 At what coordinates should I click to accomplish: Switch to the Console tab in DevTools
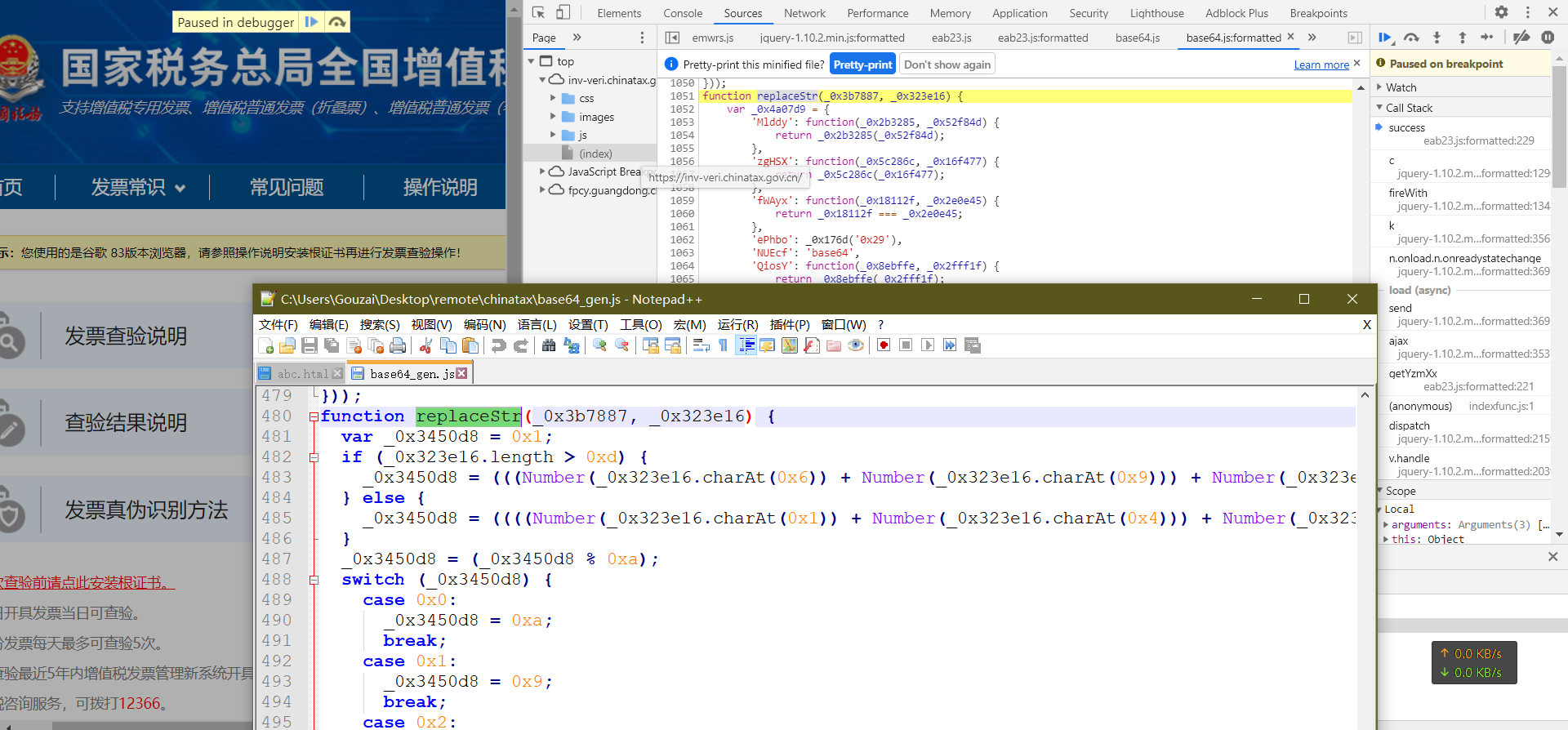[x=683, y=13]
